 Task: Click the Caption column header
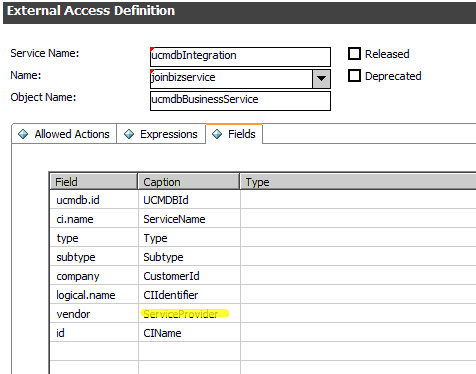(x=189, y=182)
